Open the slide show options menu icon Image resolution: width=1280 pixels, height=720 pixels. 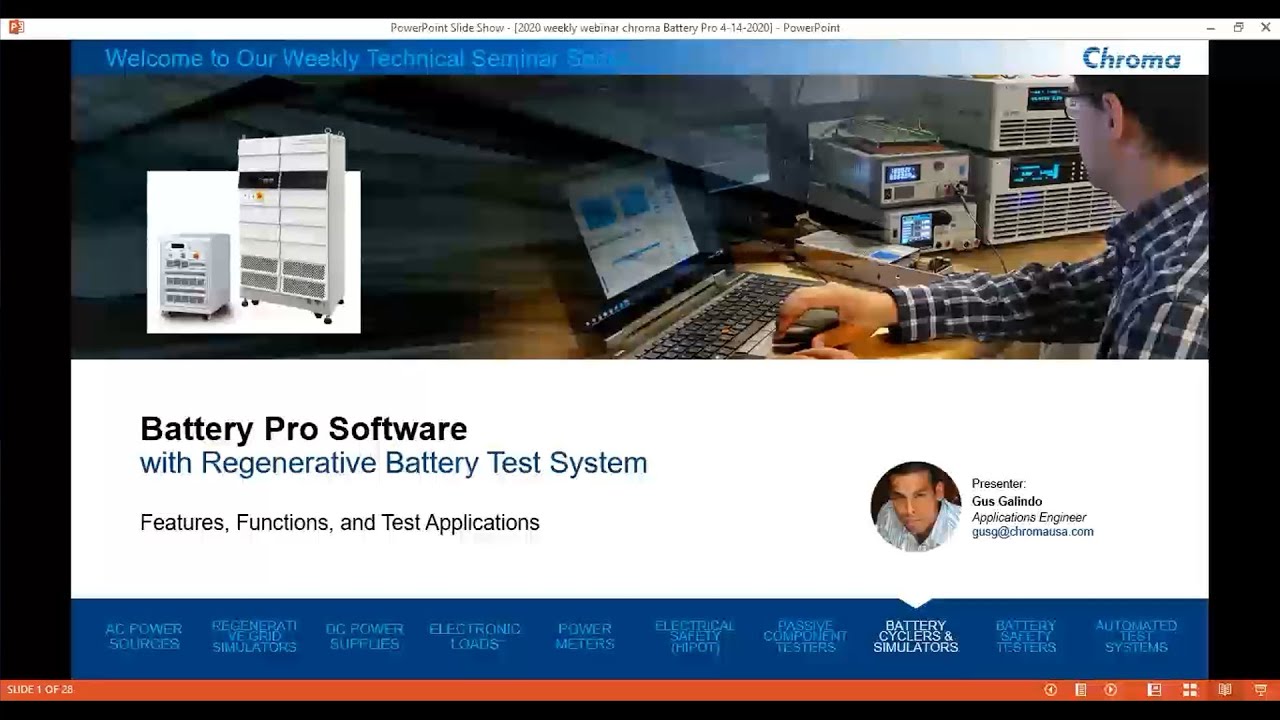tap(1080, 690)
